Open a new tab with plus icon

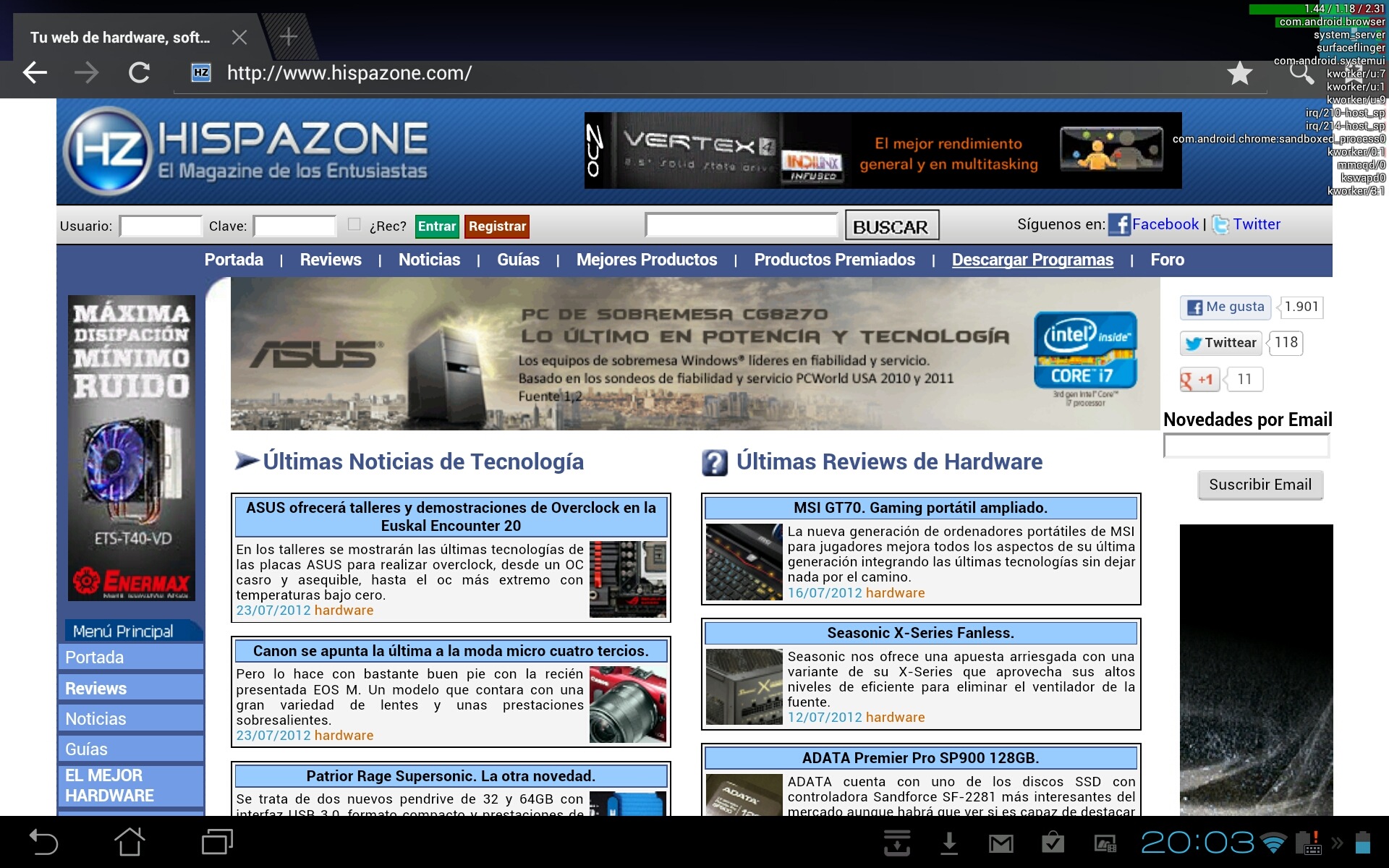point(288,37)
